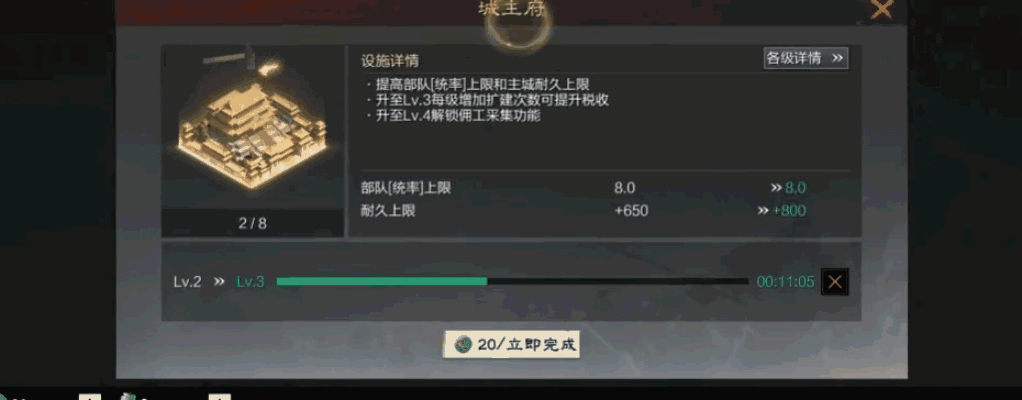Select the 设施详情 section heading

tap(390, 61)
